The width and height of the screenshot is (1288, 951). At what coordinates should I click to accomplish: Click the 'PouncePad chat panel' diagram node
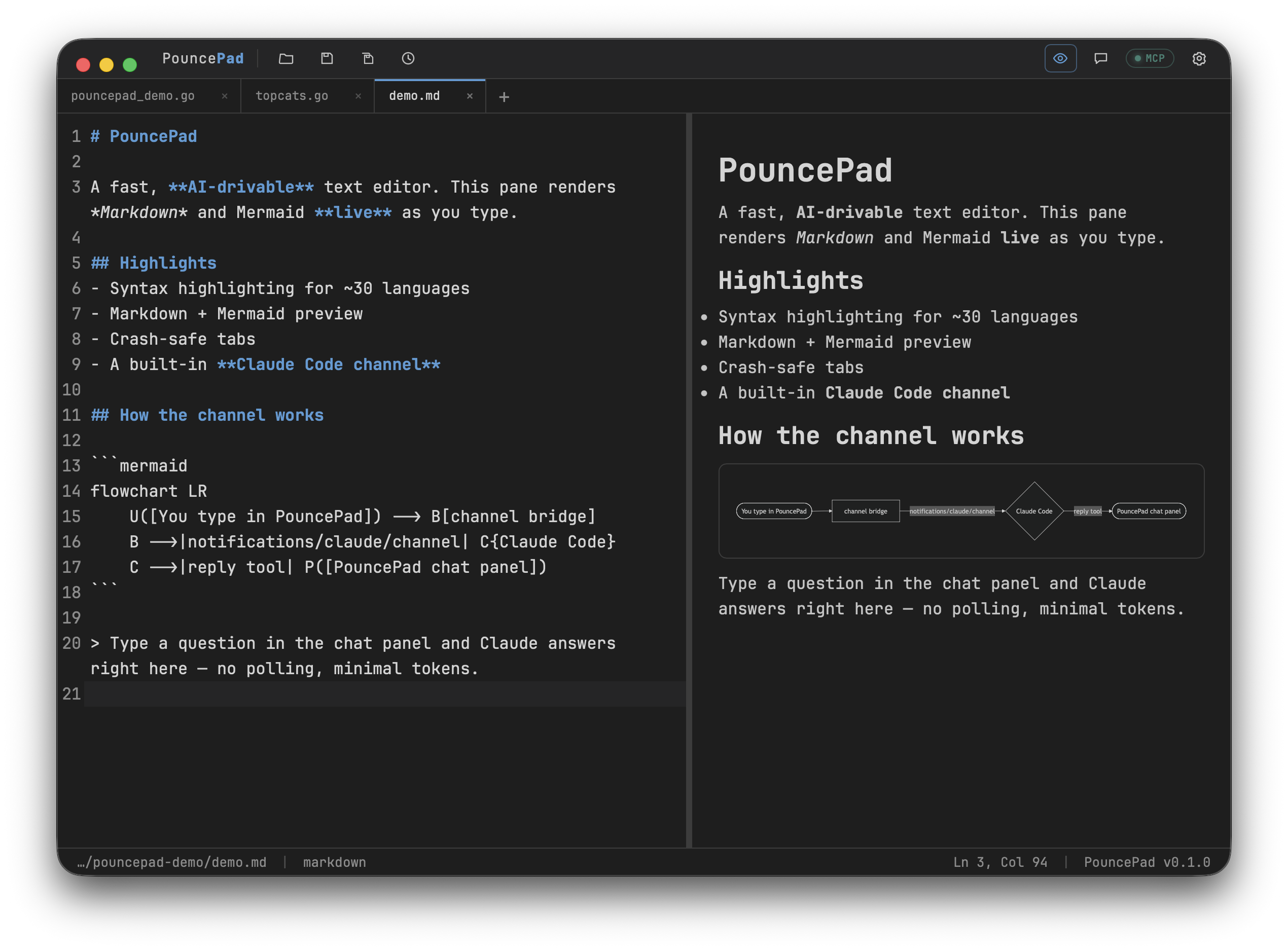(1149, 511)
